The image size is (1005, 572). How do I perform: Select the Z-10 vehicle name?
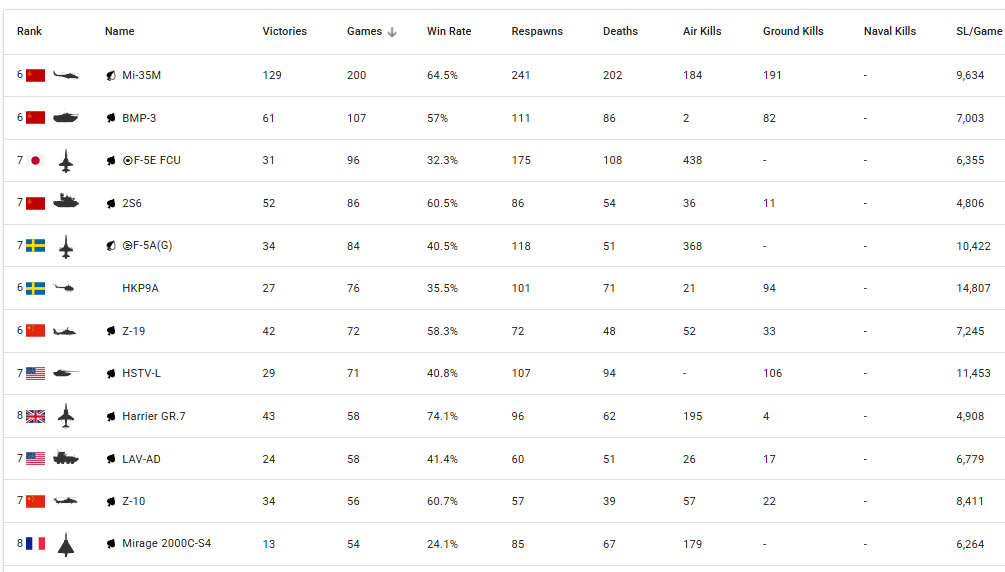click(133, 501)
